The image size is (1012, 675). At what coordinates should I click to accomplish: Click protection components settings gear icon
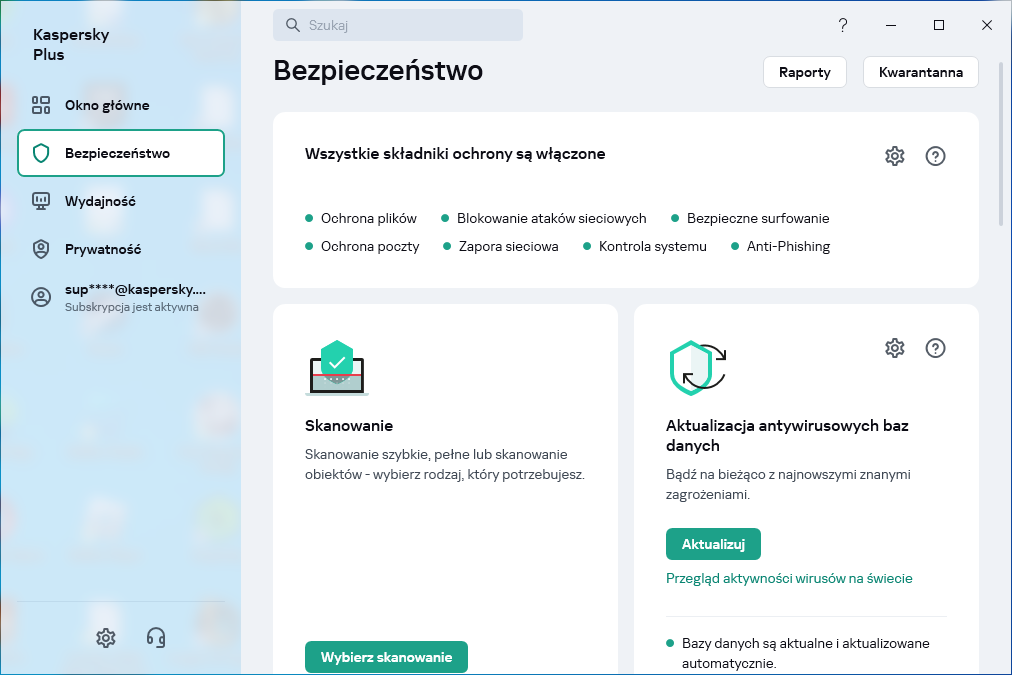(894, 156)
